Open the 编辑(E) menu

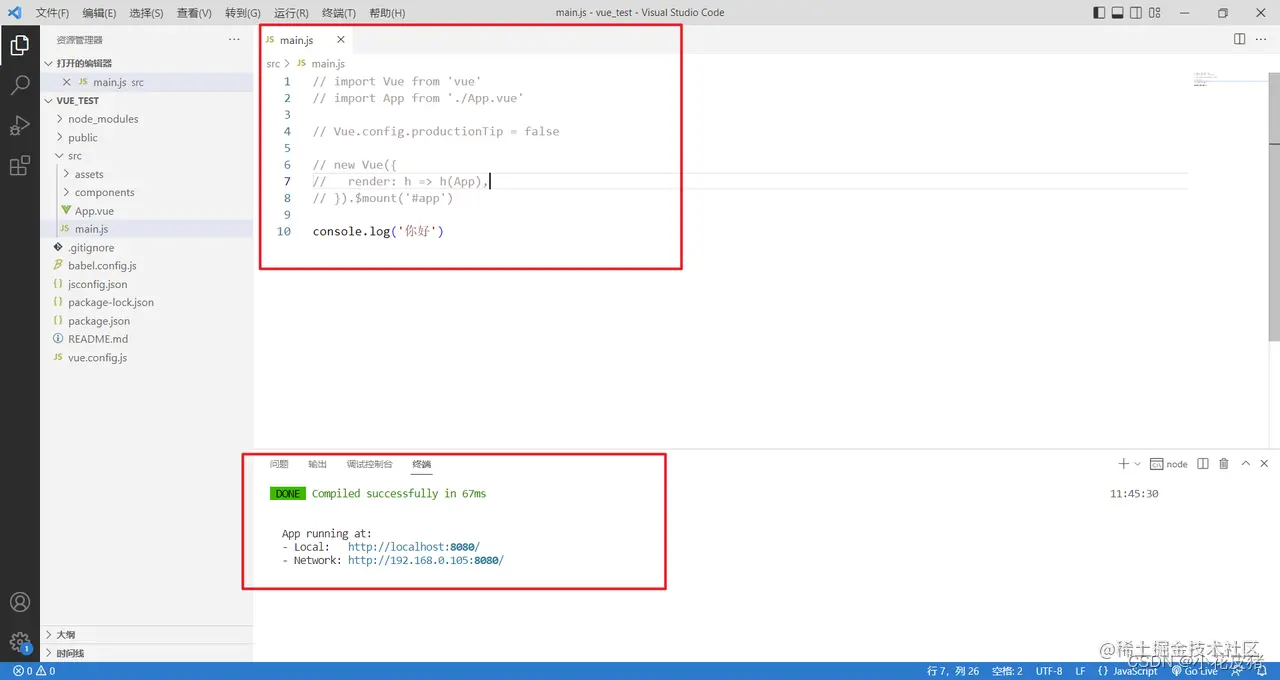(99, 13)
